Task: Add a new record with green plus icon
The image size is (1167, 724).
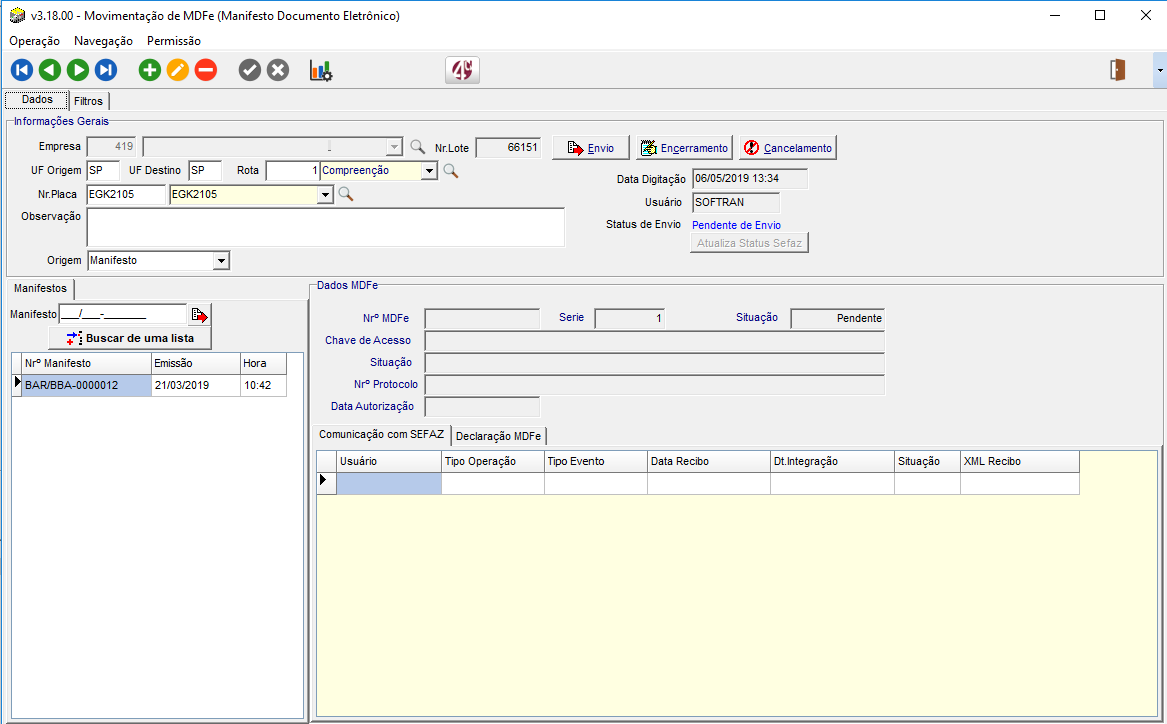Action: coord(150,70)
